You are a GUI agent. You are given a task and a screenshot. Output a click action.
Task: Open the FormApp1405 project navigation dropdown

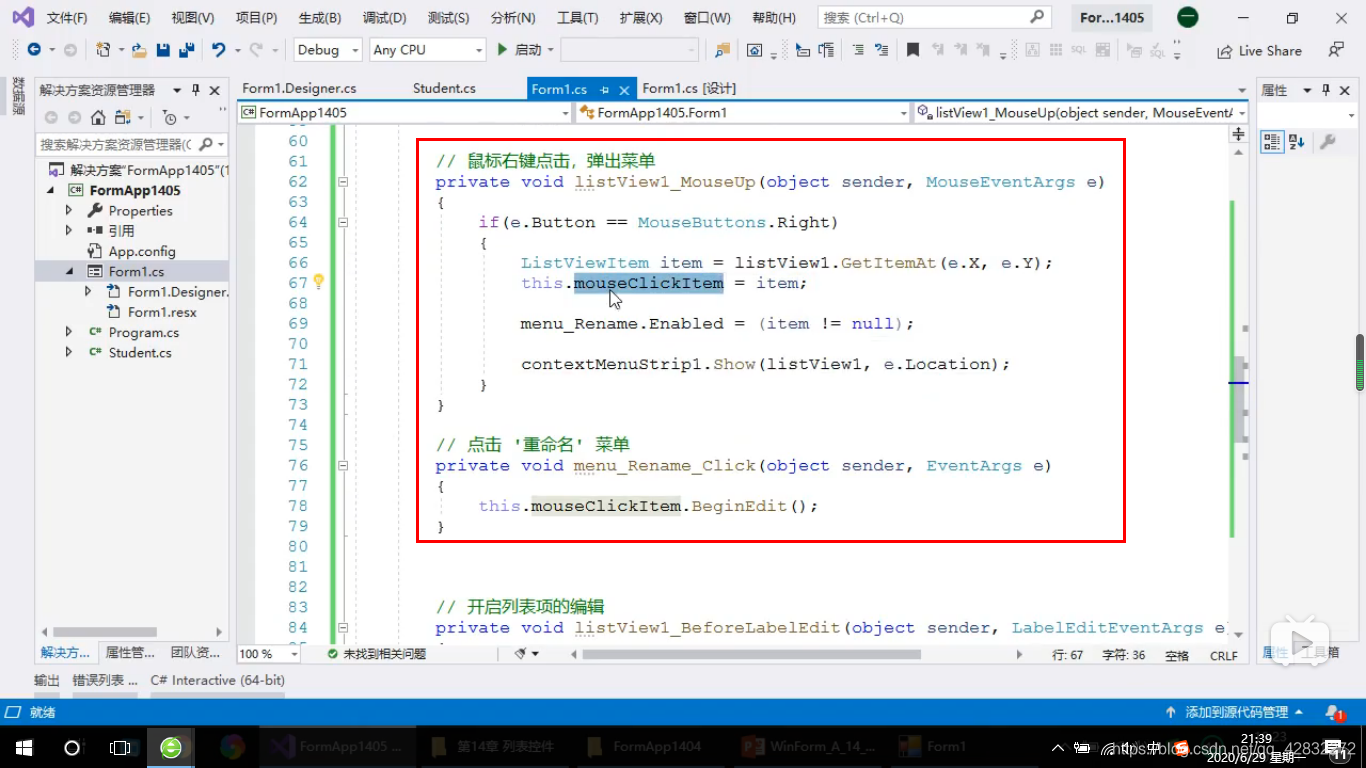404,113
